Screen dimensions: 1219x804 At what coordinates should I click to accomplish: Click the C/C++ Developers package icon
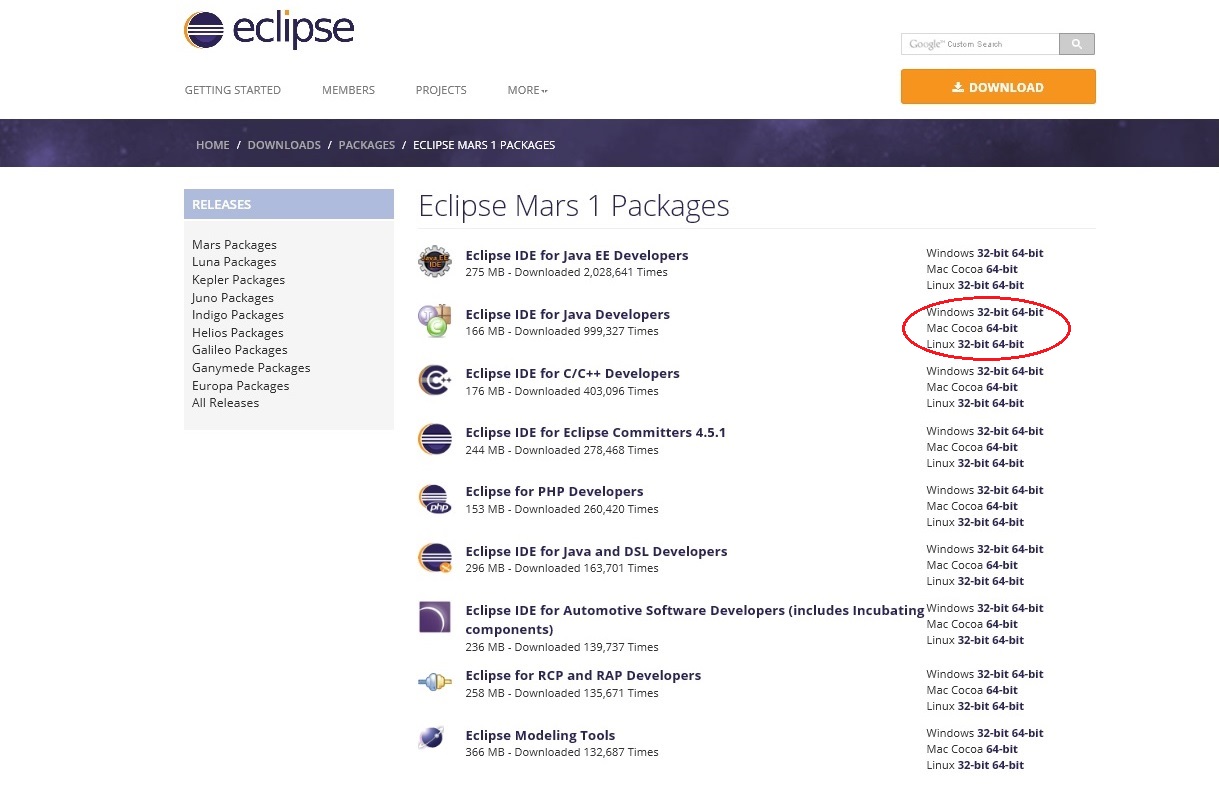(x=435, y=381)
